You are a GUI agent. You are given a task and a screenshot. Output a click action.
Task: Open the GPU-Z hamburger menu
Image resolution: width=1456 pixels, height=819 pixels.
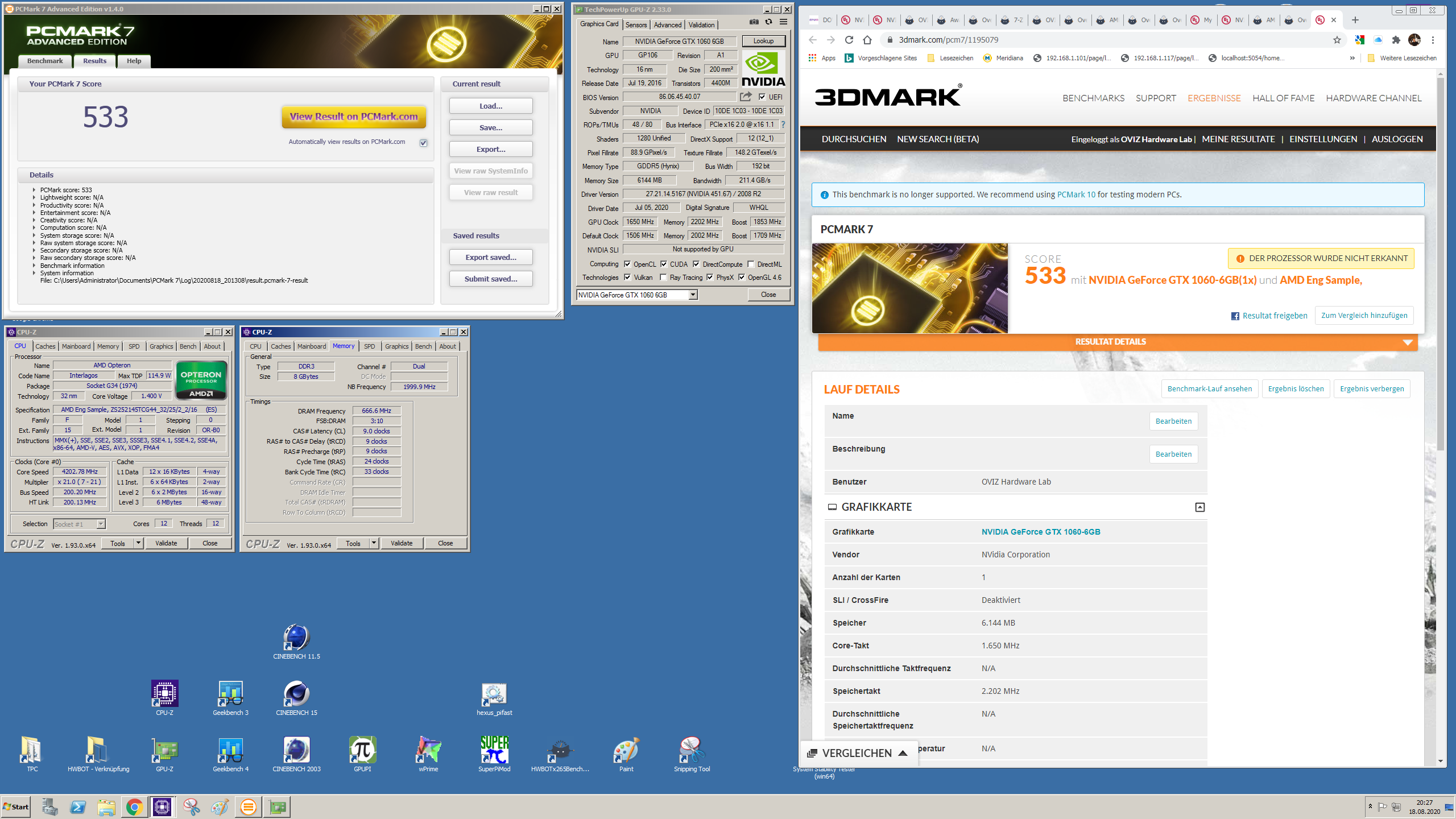click(x=783, y=22)
